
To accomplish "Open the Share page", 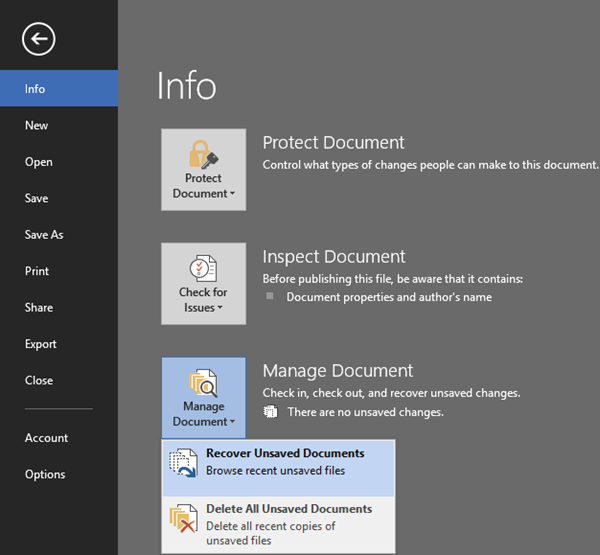I will [x=39, y=308].
